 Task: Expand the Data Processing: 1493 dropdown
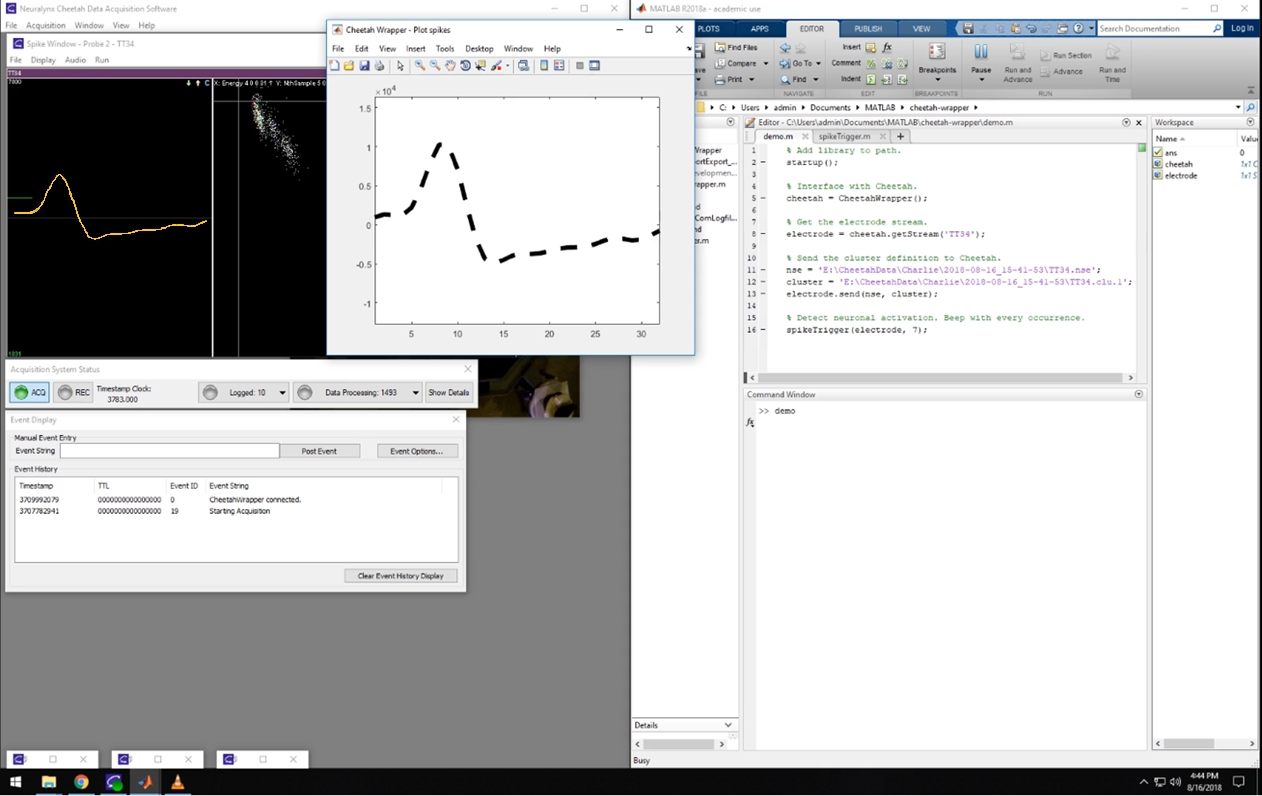pyautogui.click(x=416, y=393)
